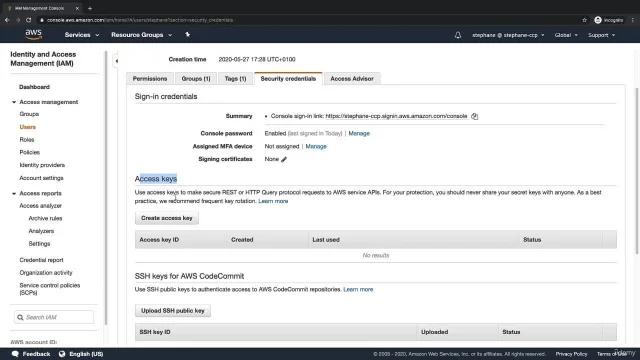Viewport: 640px width, 360px height.
Task: Change language via English (US) selector
Action: (86, 354)
